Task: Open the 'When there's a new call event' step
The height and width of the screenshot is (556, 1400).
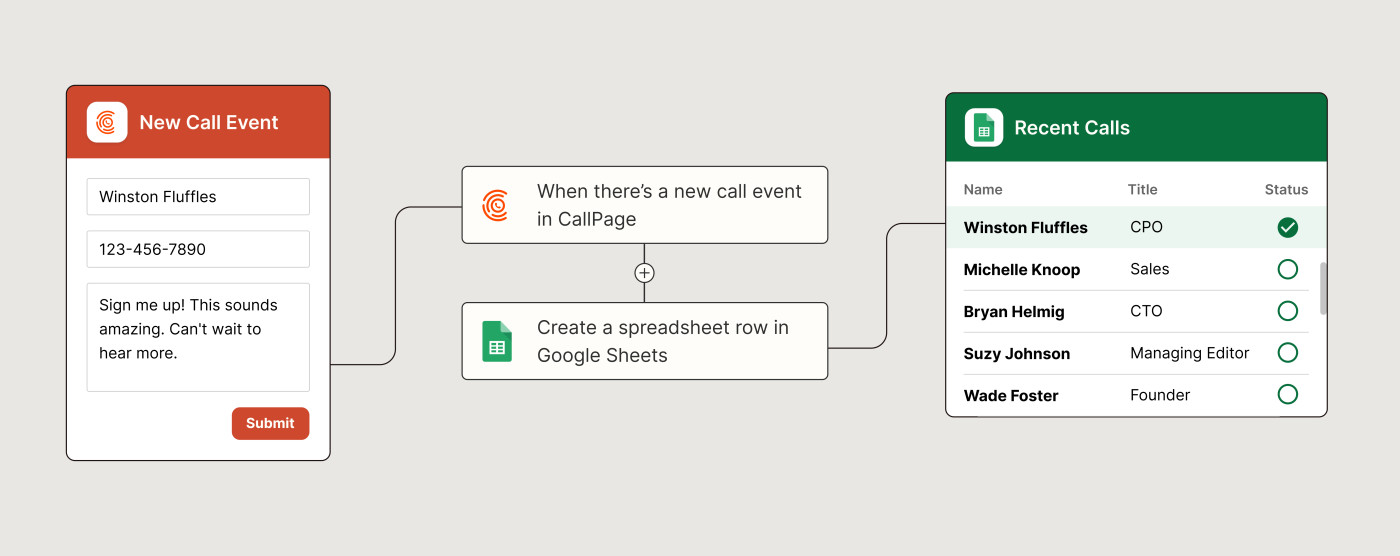Action: [644, 205]
